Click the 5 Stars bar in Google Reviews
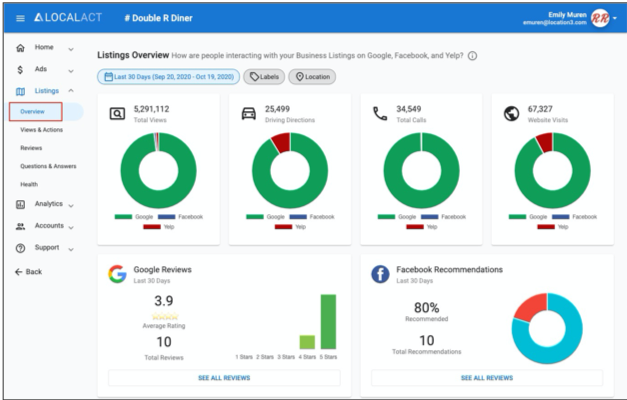Screen dimensions: 627x400 [x=328, y=322]
